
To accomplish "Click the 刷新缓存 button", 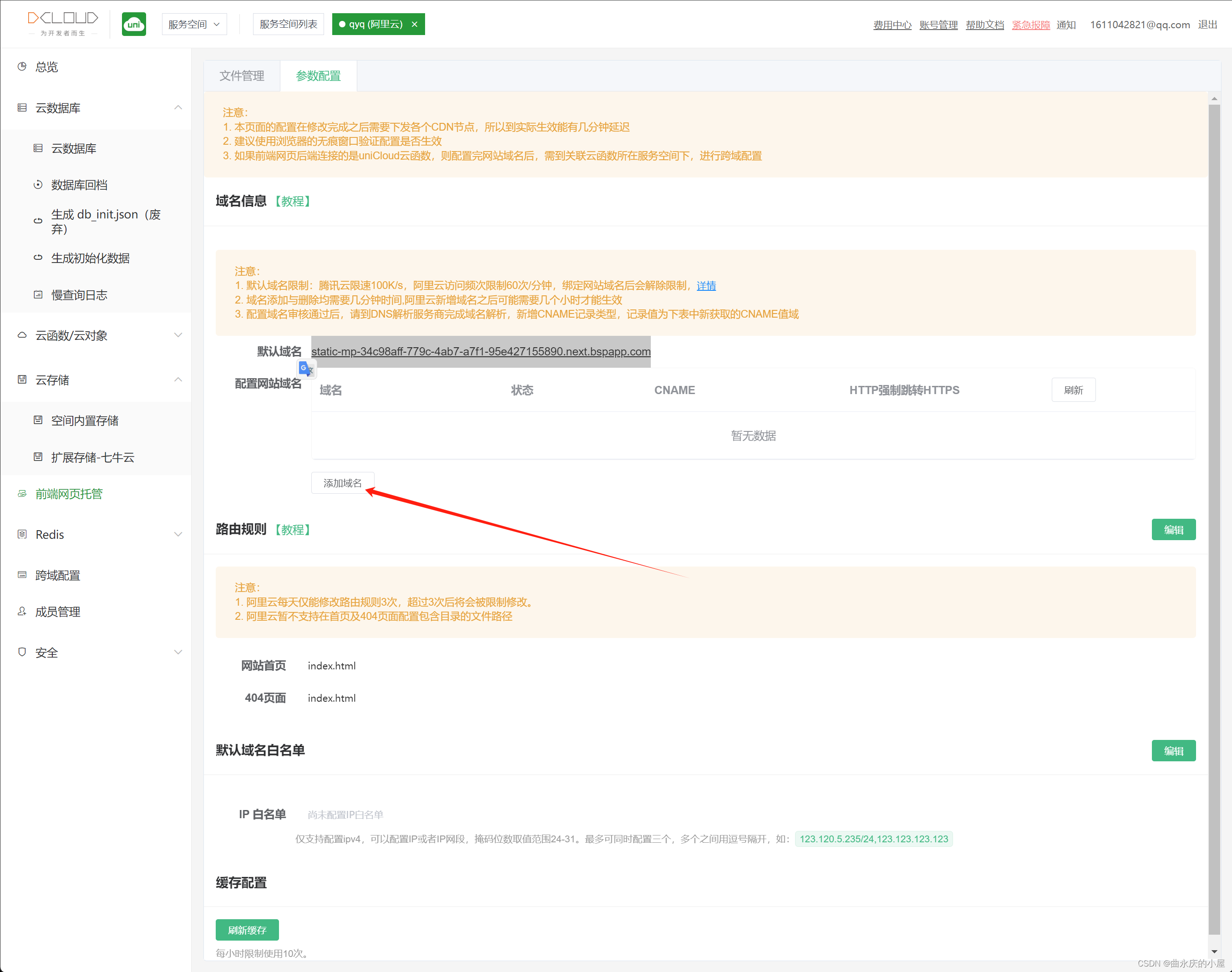I will pos(247,930).
